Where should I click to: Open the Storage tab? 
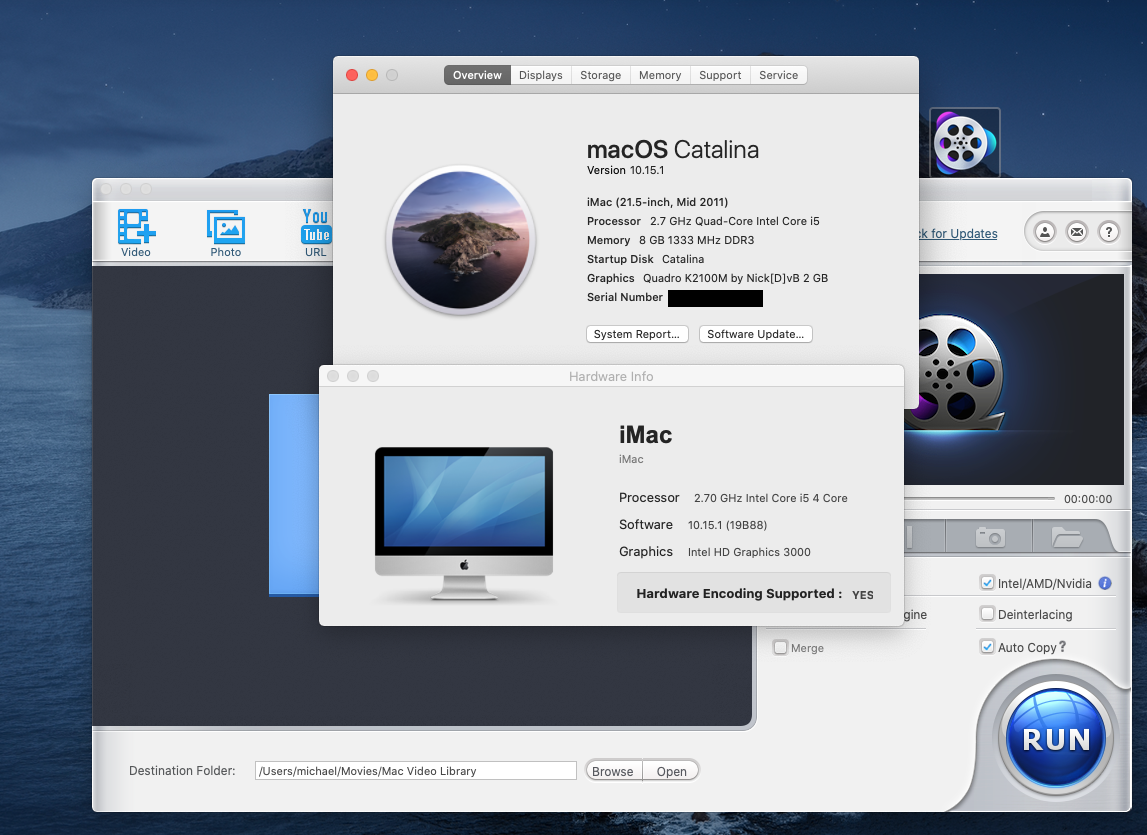(601, 75)
